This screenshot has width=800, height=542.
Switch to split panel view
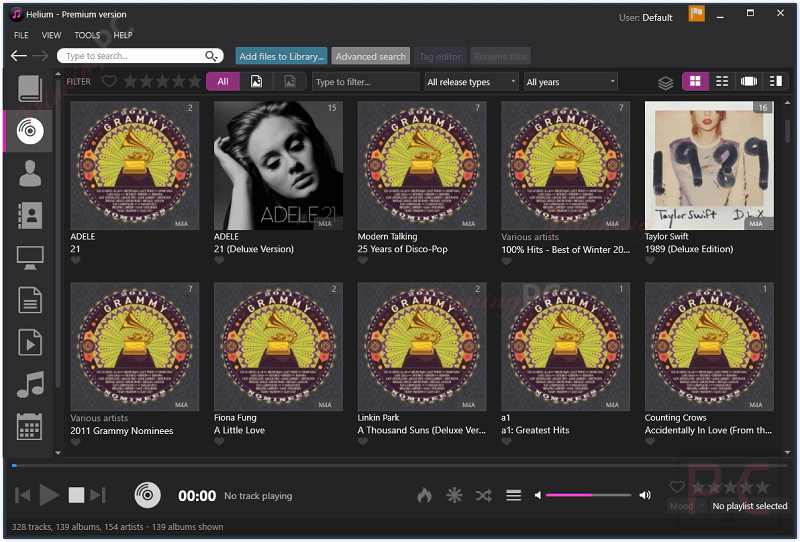click(776, 81)
